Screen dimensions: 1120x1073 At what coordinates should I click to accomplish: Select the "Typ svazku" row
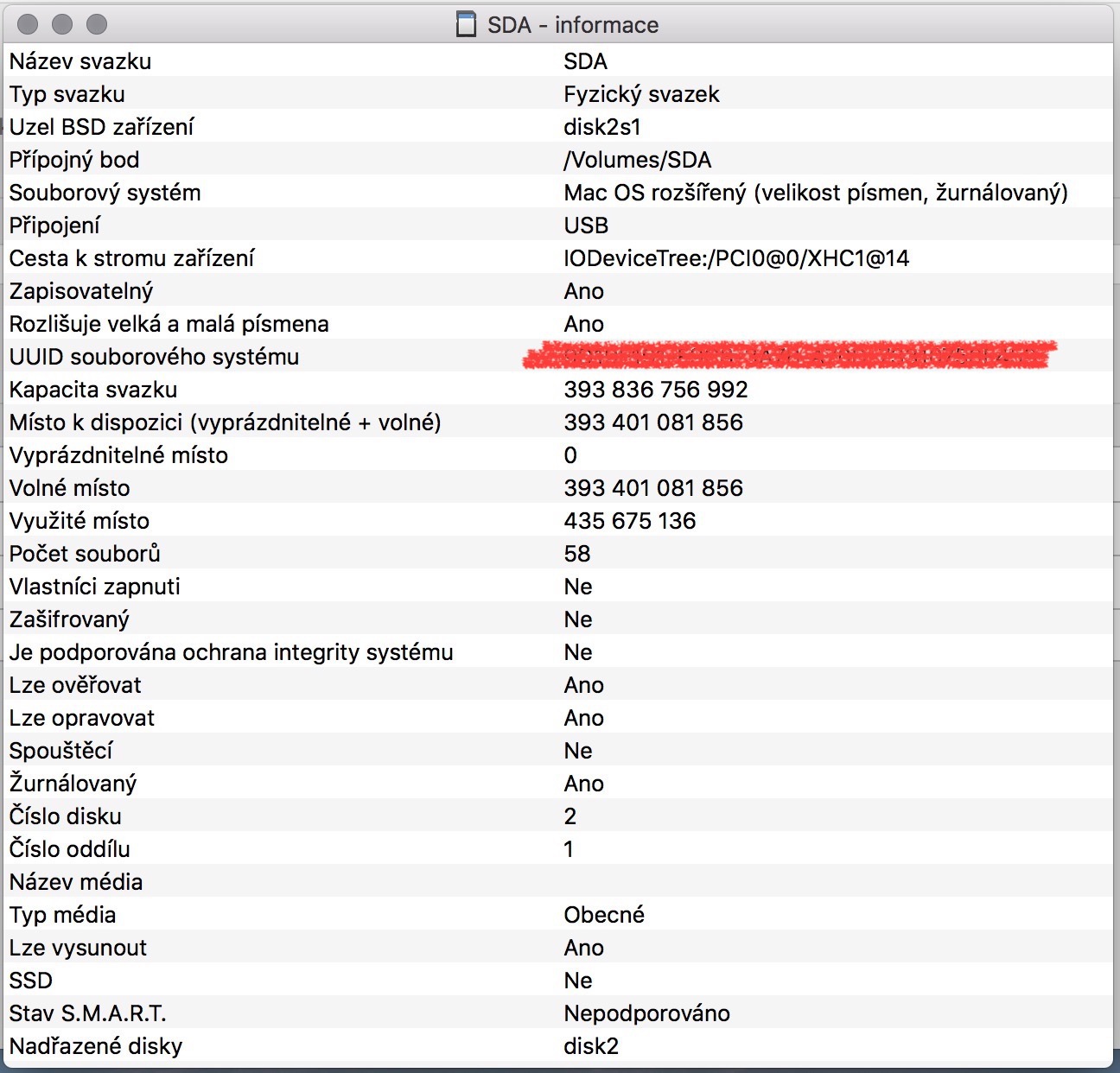coord(67,94)
